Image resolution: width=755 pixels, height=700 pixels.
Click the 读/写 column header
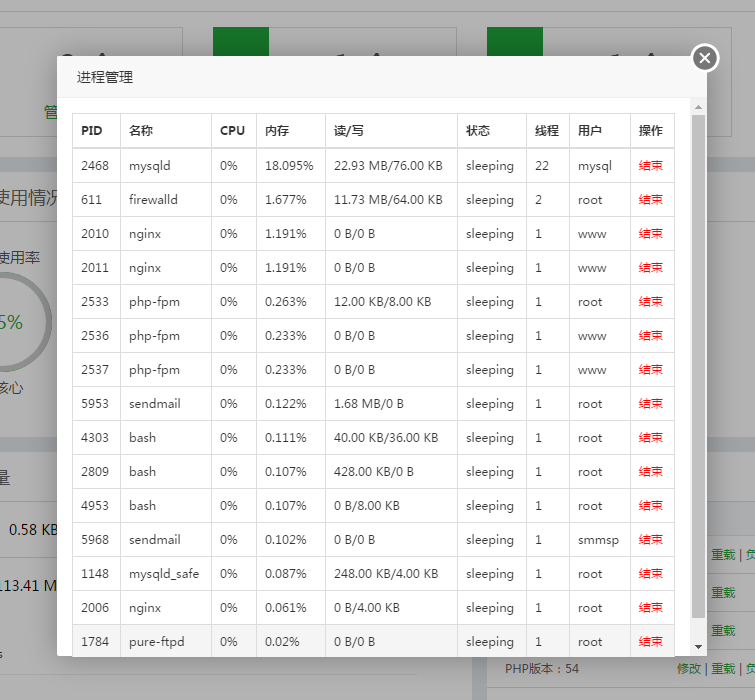click(349, 131)
